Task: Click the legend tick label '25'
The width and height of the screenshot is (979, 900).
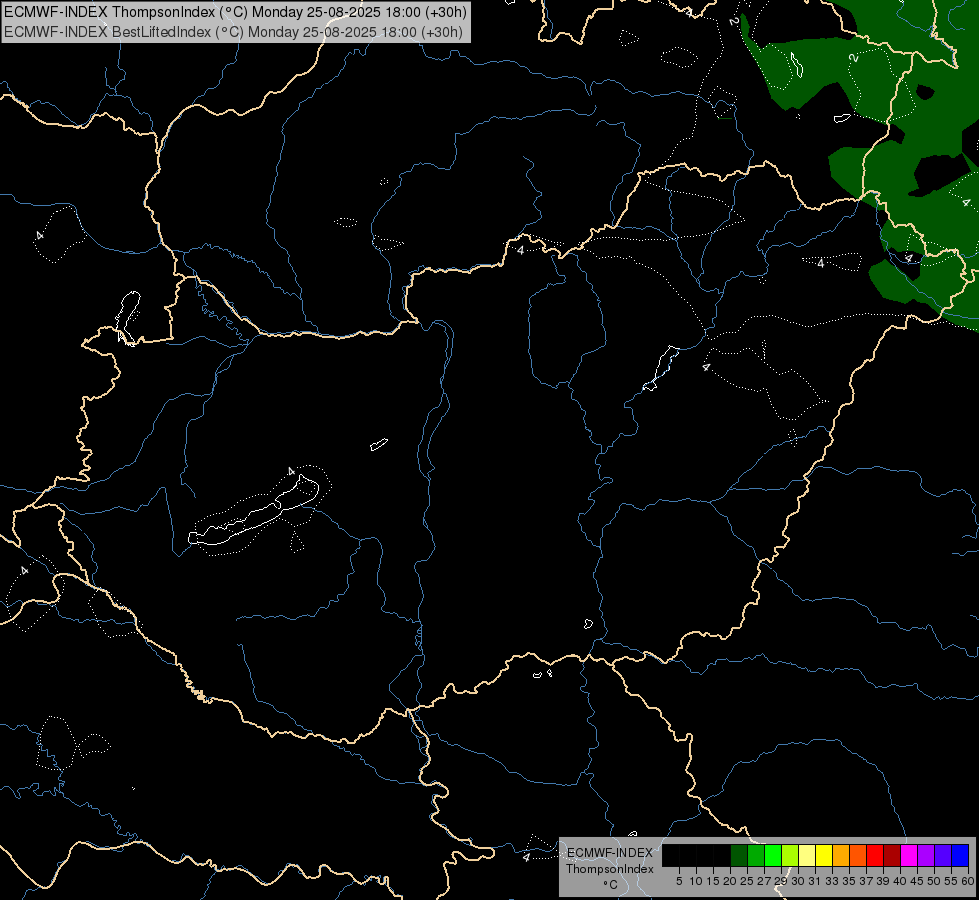Action: point(747,881)
